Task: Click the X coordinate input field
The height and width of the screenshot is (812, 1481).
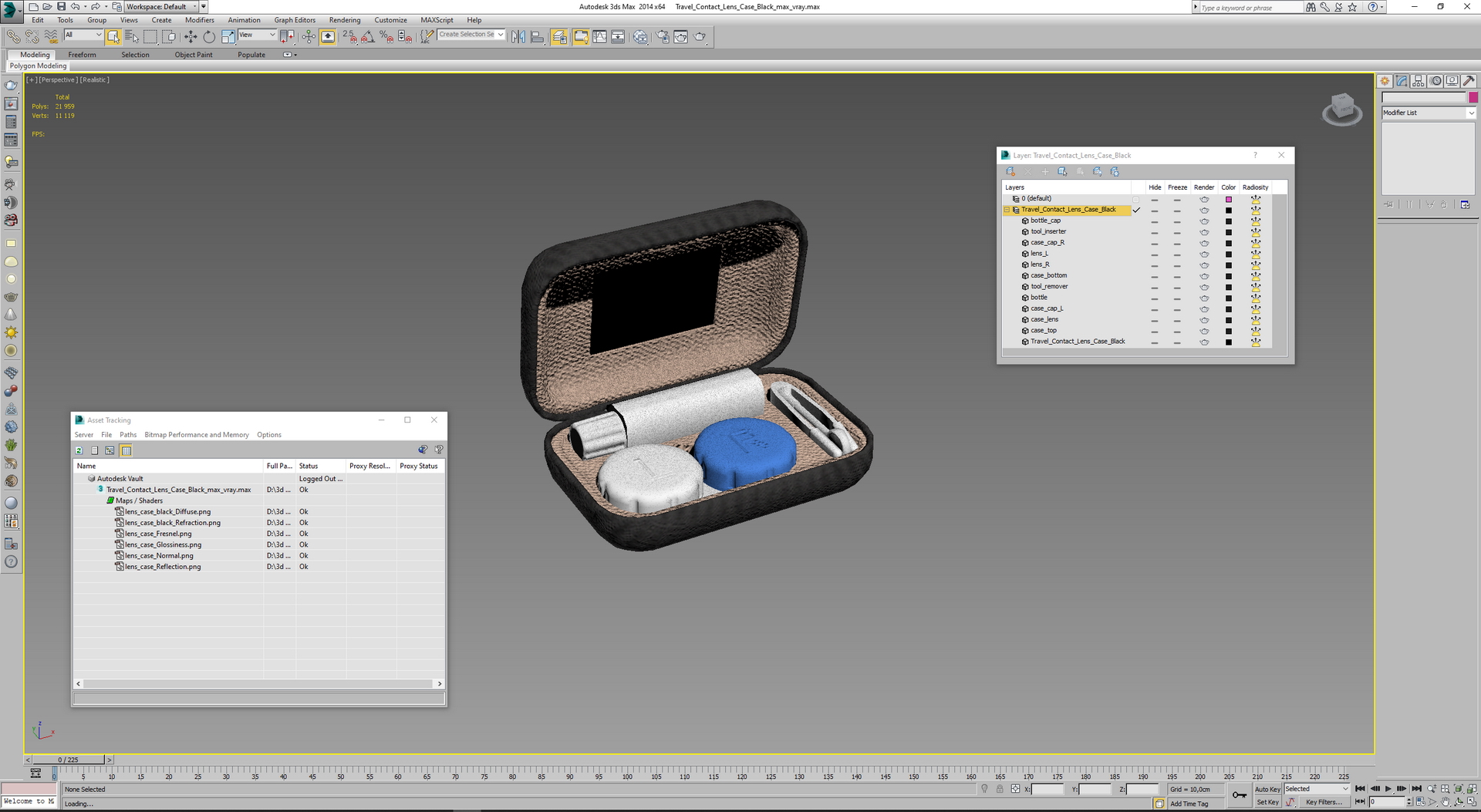Action: click(1047, 789)
